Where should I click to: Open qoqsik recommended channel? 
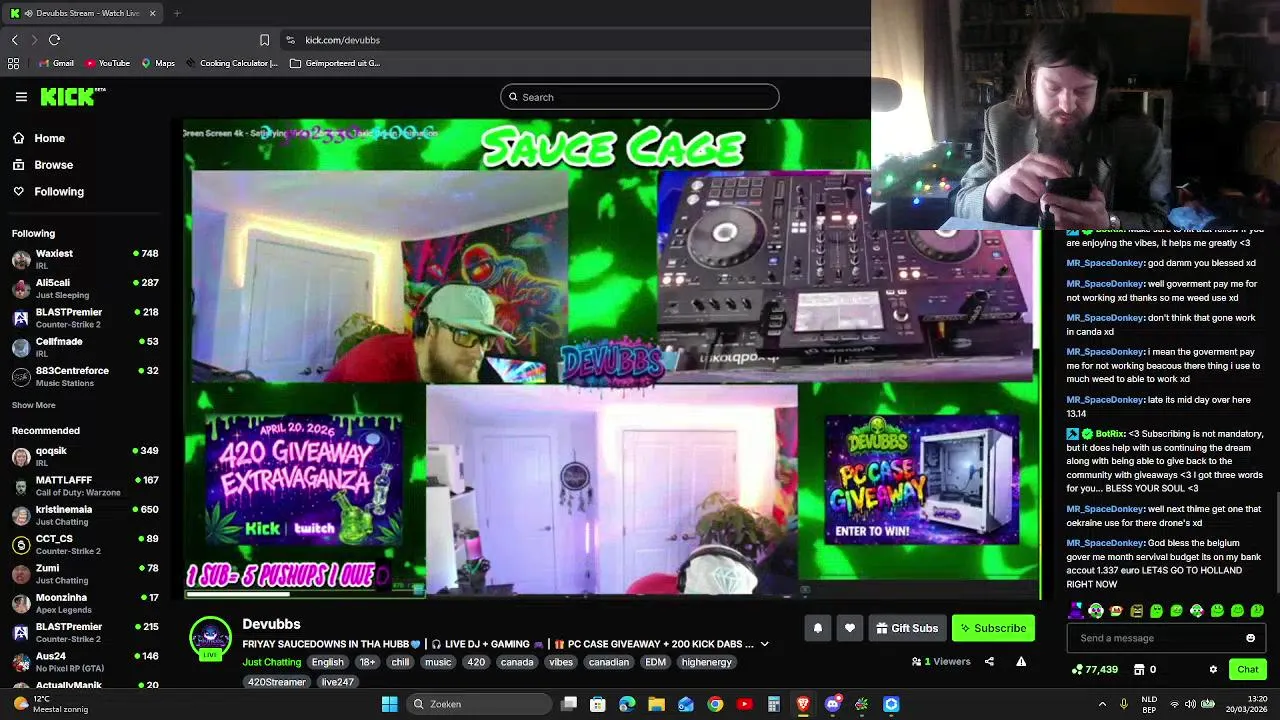(85, 456)
